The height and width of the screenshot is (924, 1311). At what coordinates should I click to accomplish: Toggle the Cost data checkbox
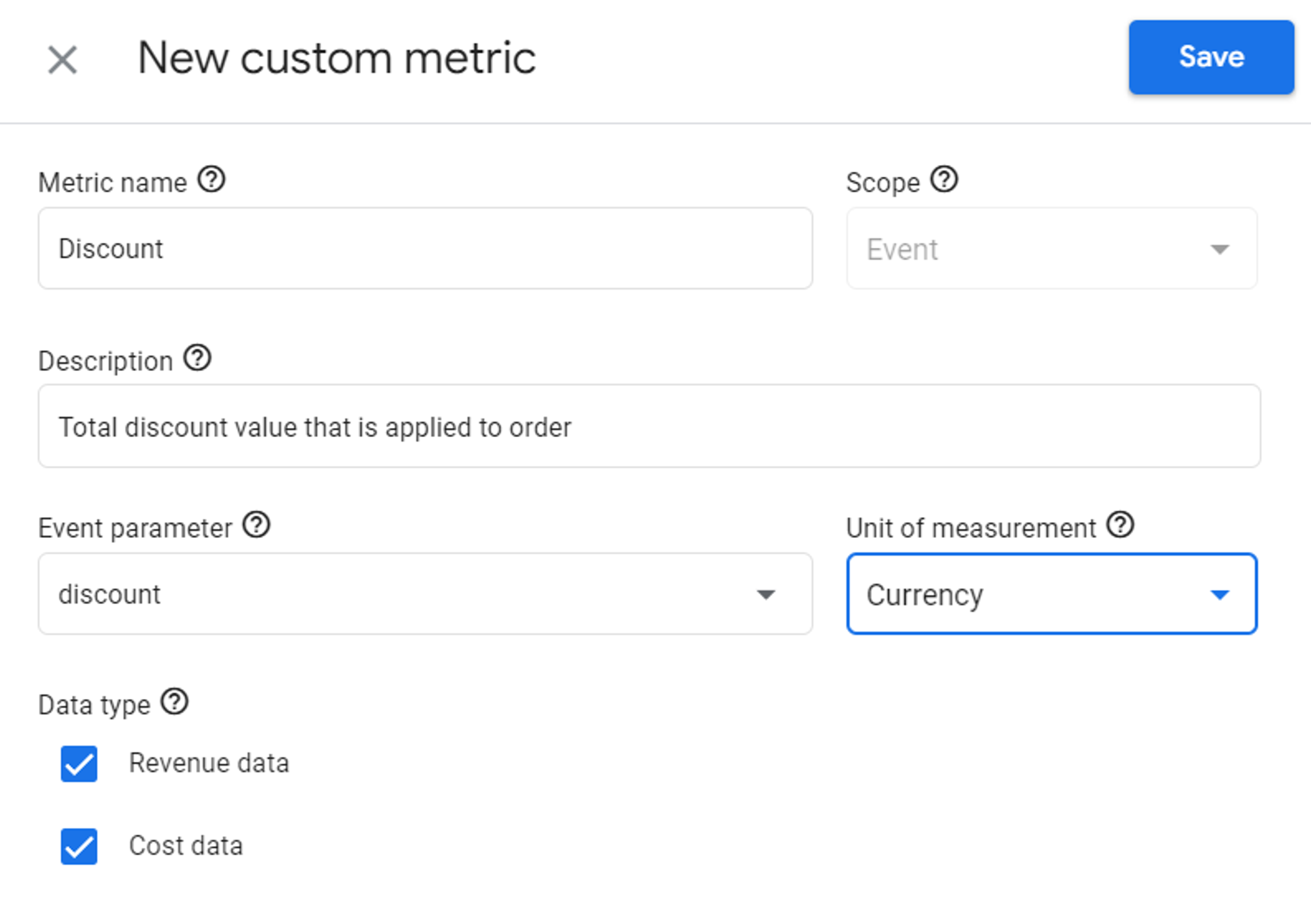click(x=79, y=846)
